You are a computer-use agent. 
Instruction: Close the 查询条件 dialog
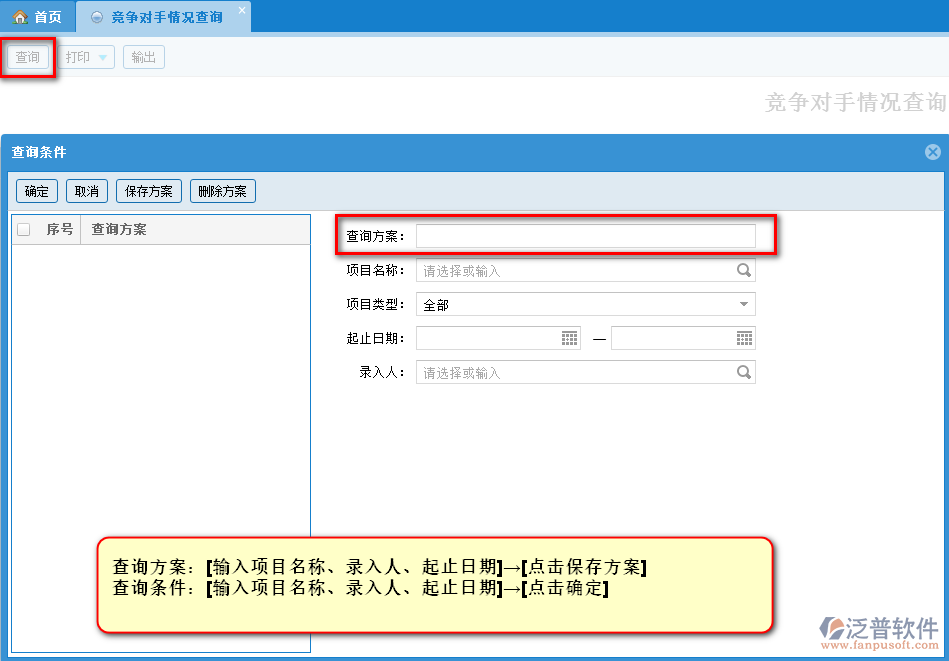(933, 152)
